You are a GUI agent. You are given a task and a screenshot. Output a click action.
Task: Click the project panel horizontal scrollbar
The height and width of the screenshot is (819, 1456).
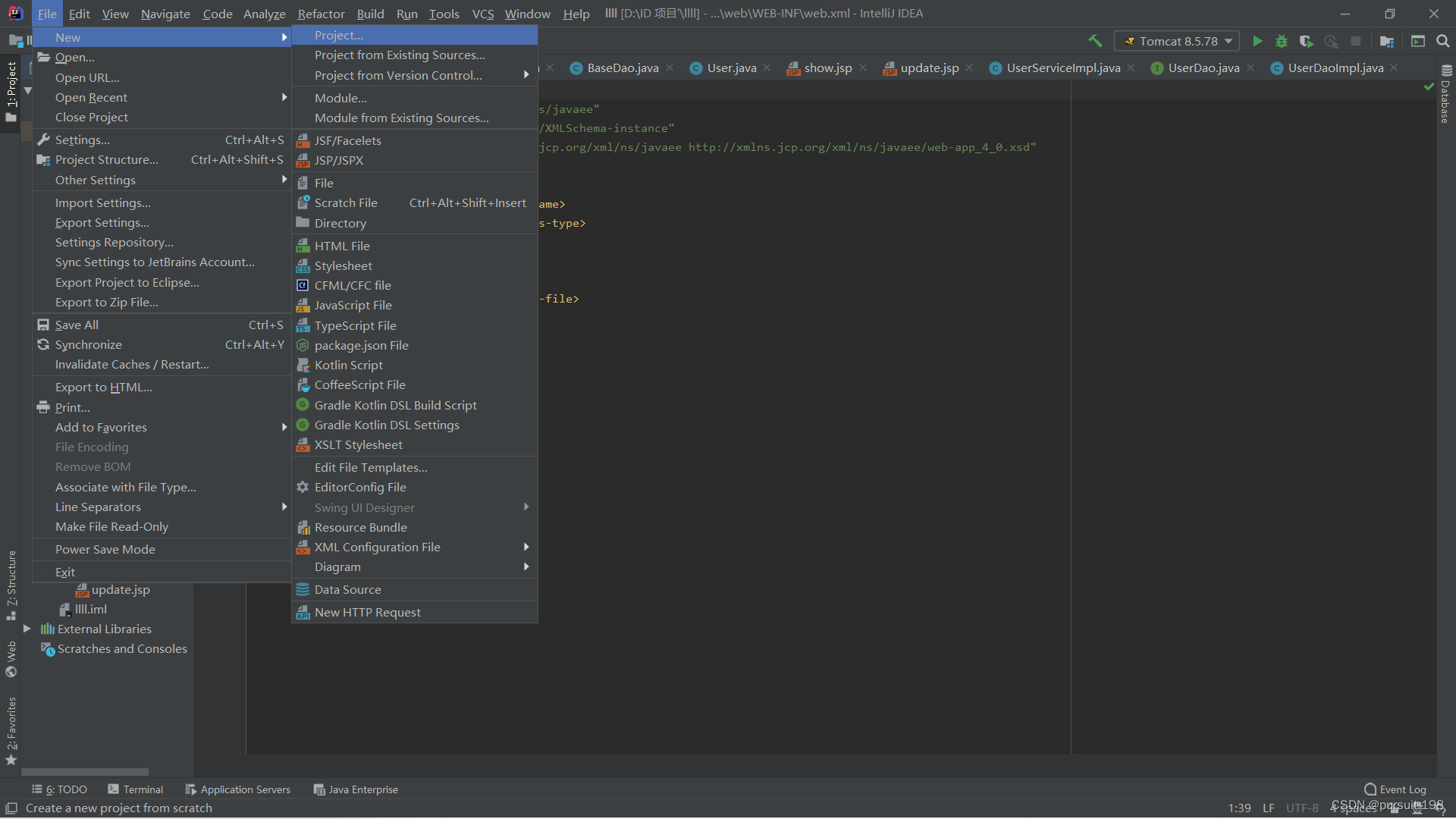[83, 772]
